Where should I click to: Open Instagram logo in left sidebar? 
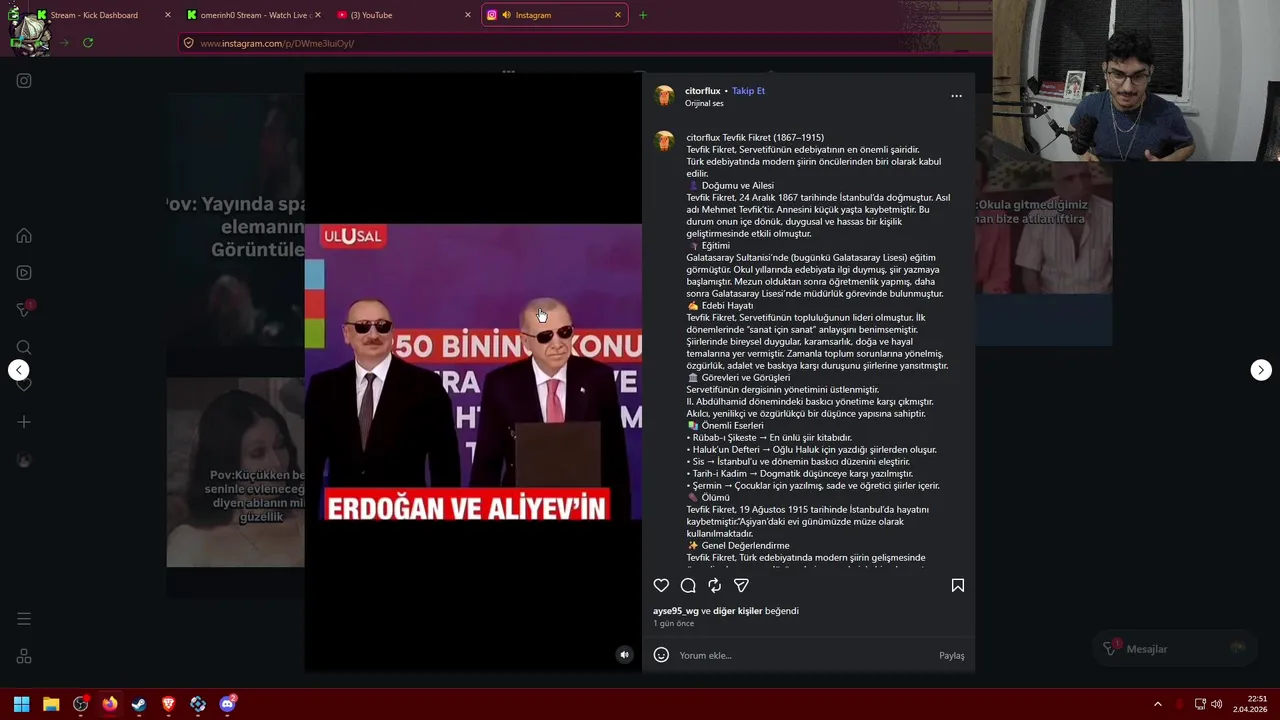pos(24,81)
